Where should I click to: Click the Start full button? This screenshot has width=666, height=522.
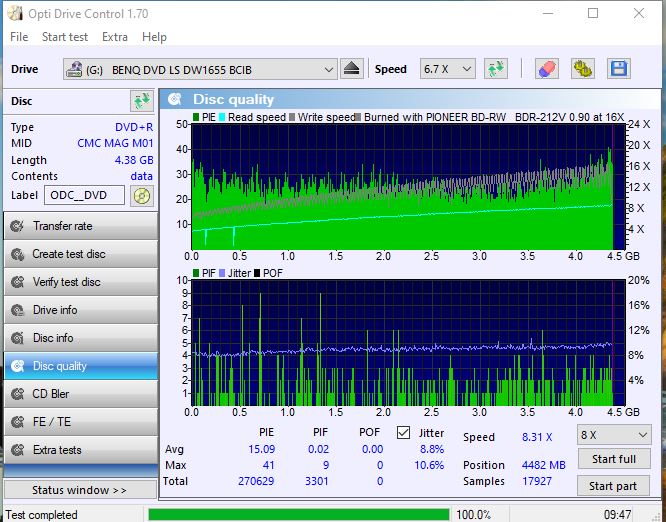click(x=613, y=459)
